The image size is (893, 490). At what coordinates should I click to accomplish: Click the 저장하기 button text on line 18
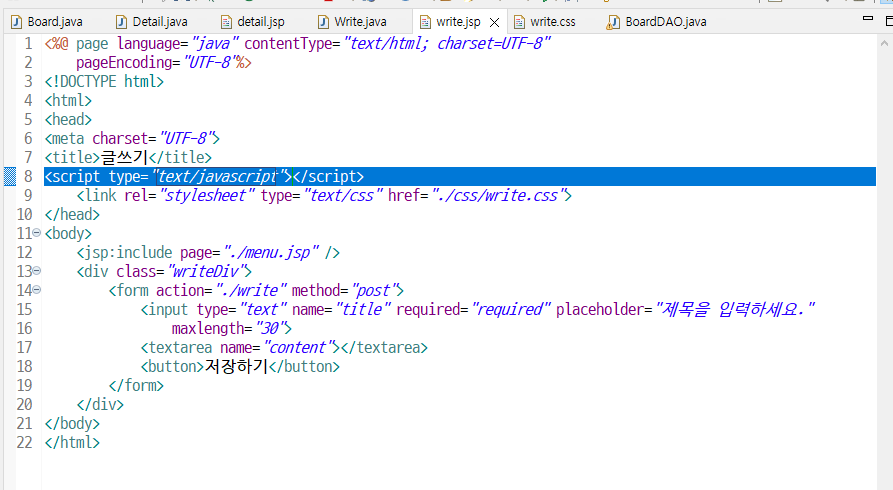(236, 366)
